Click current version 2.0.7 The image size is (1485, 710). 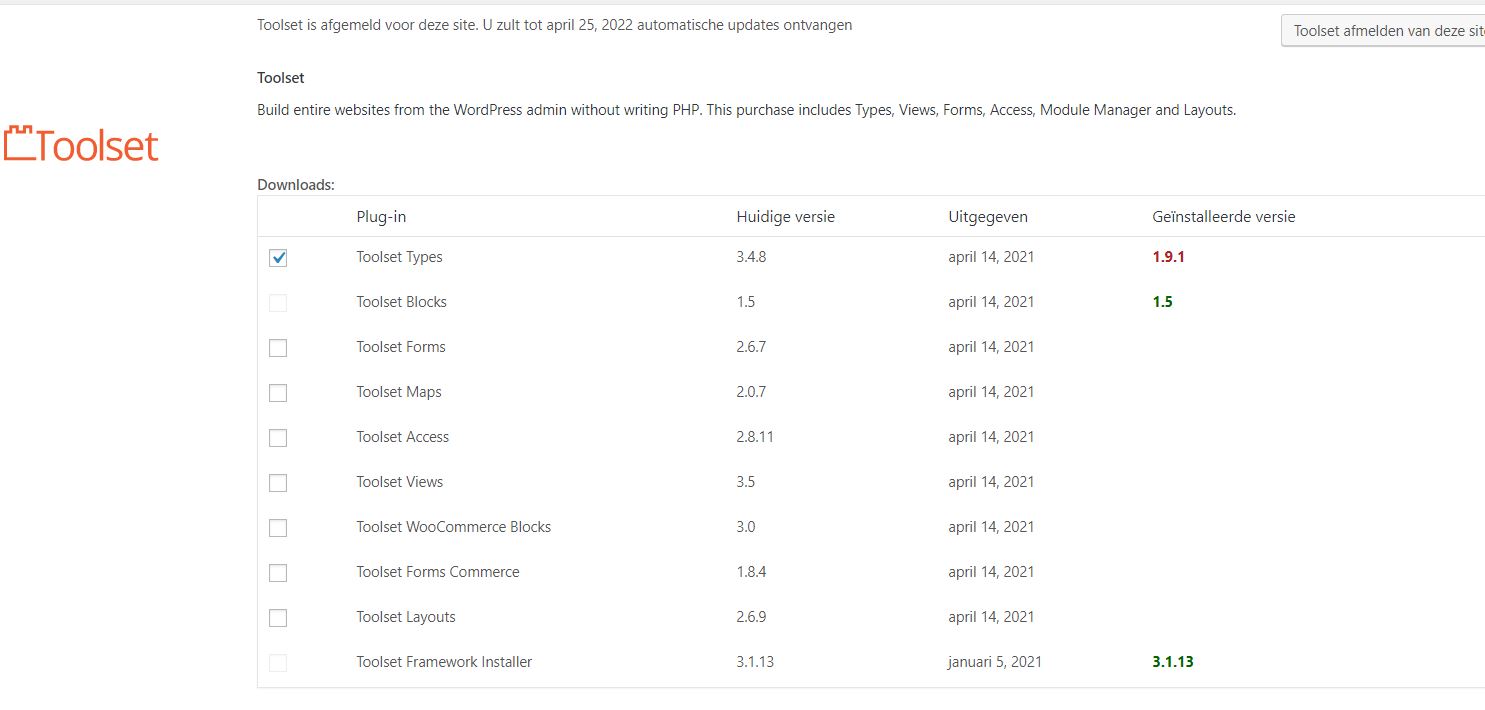751,392
